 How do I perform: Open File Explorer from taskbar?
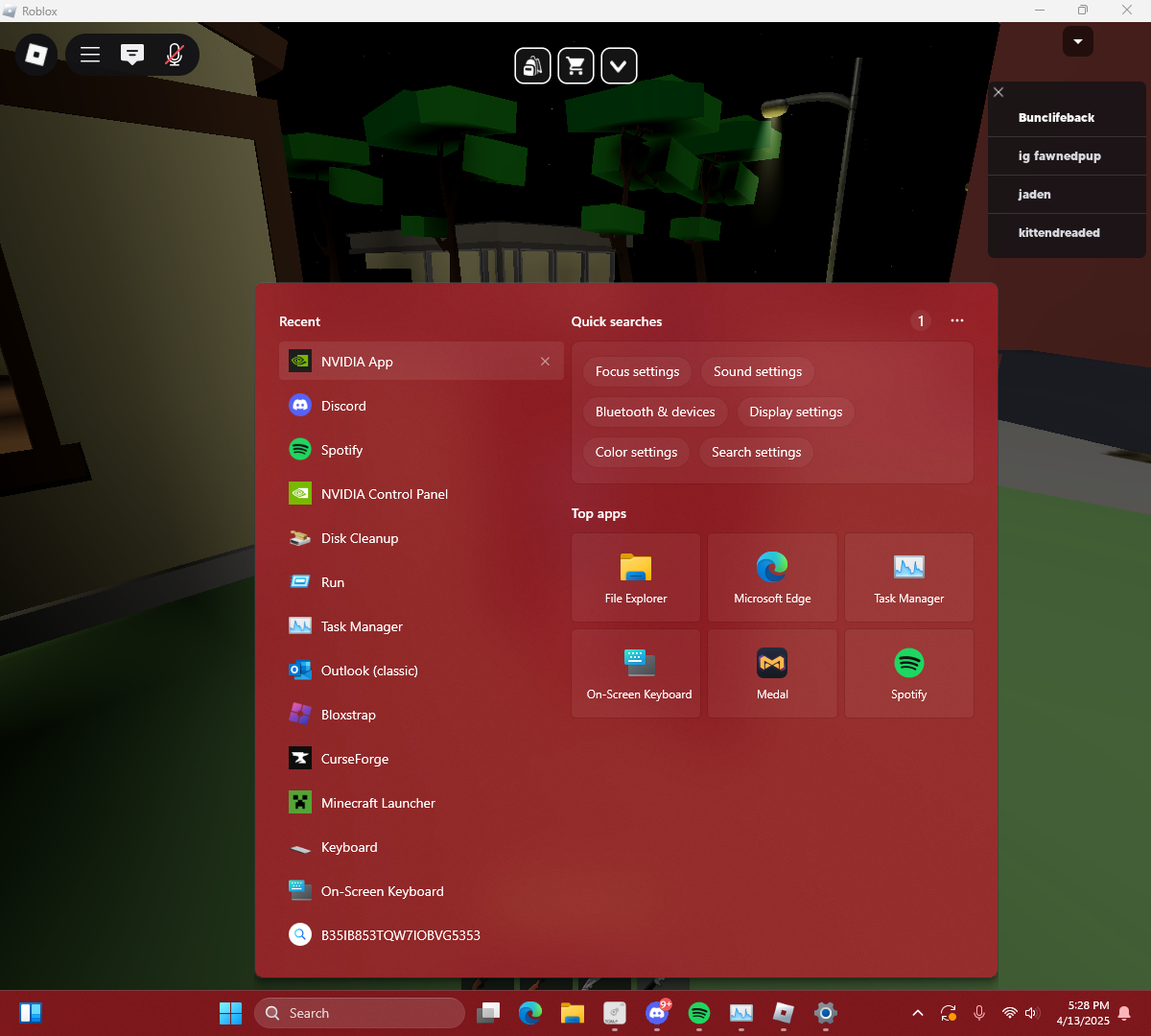point(573,1013)
